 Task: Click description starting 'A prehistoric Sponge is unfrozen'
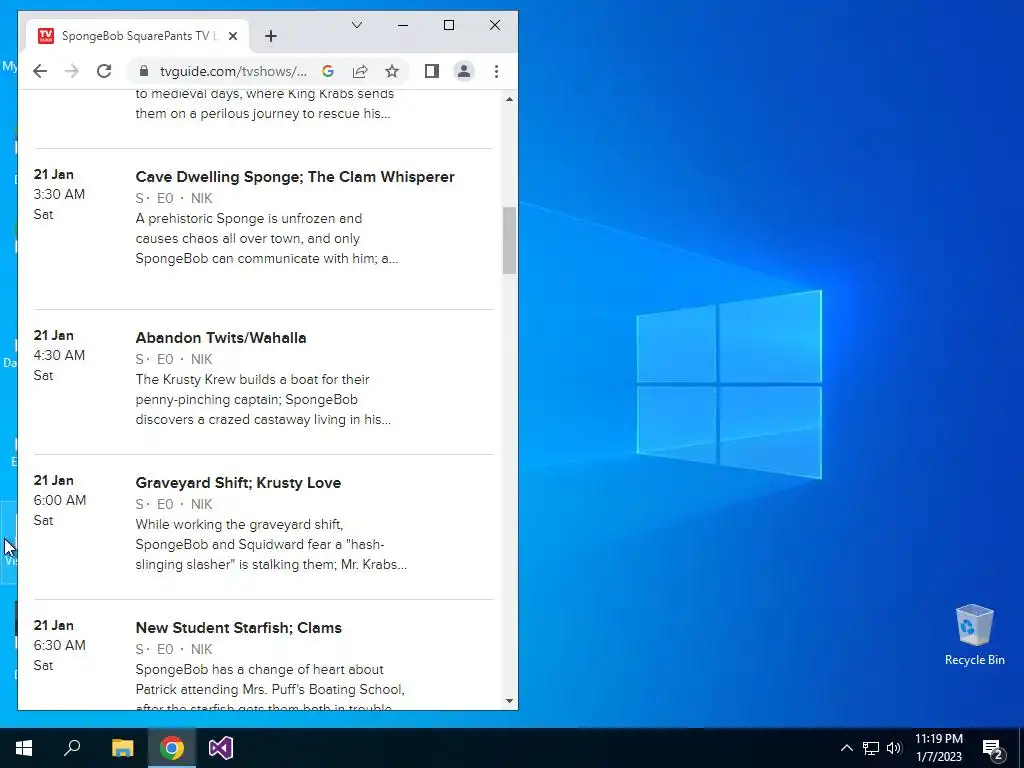(x=266, y=238)
